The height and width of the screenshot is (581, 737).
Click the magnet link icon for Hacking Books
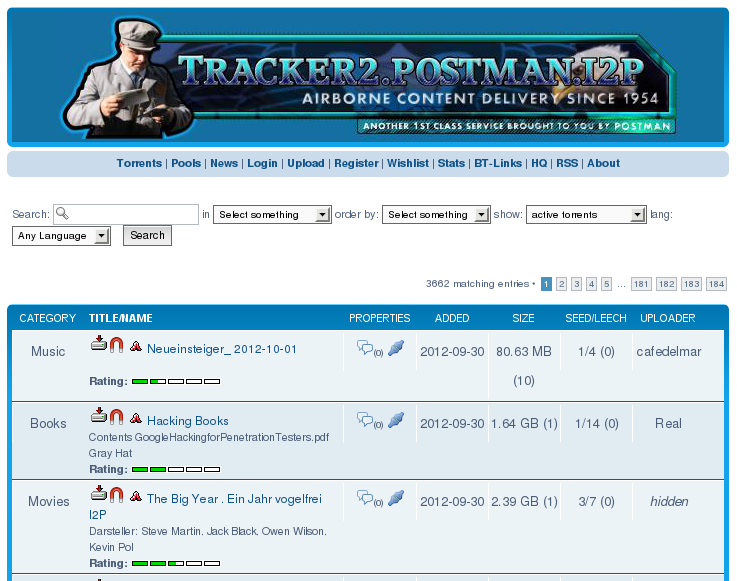coord(116,417)
